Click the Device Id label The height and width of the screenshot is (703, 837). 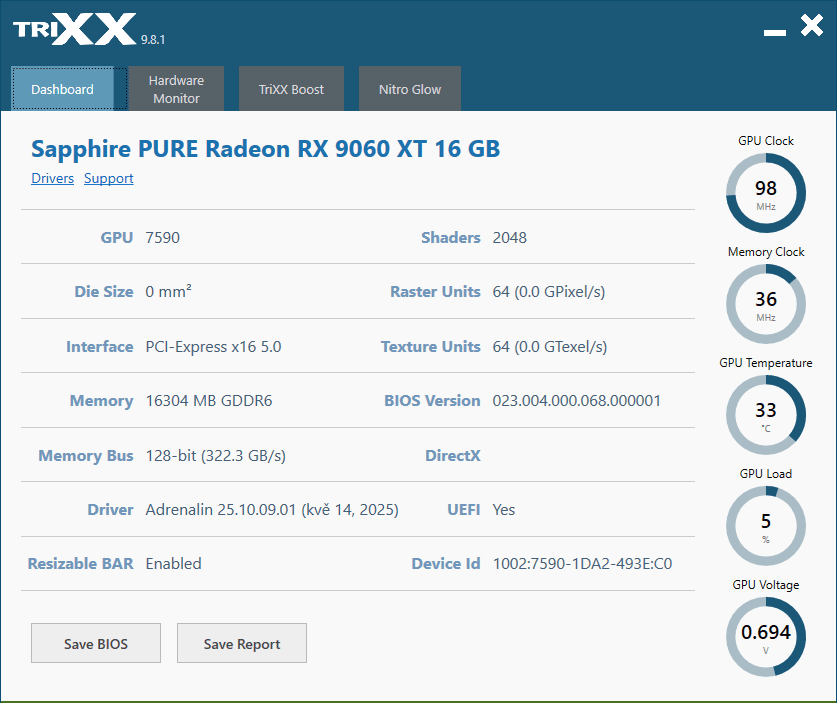pos(446,564)
